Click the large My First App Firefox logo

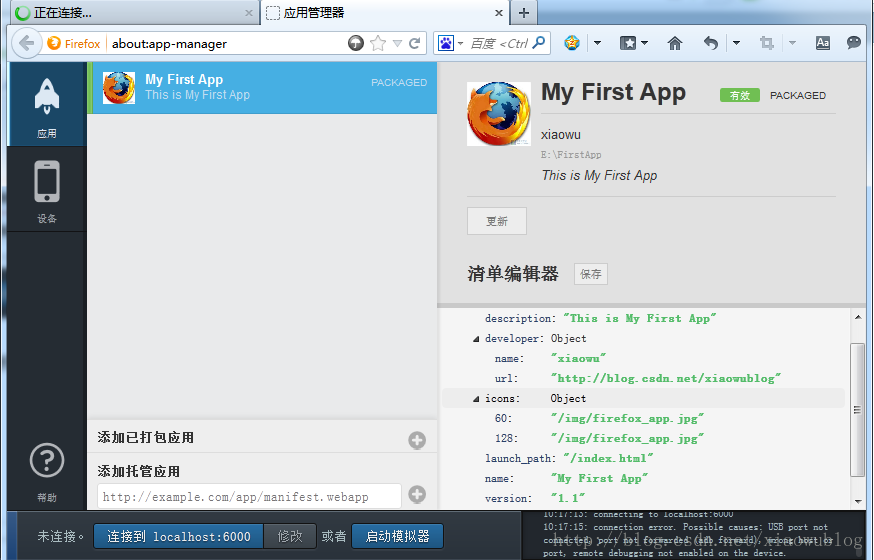pyautogui.click(x=499, y=114)
